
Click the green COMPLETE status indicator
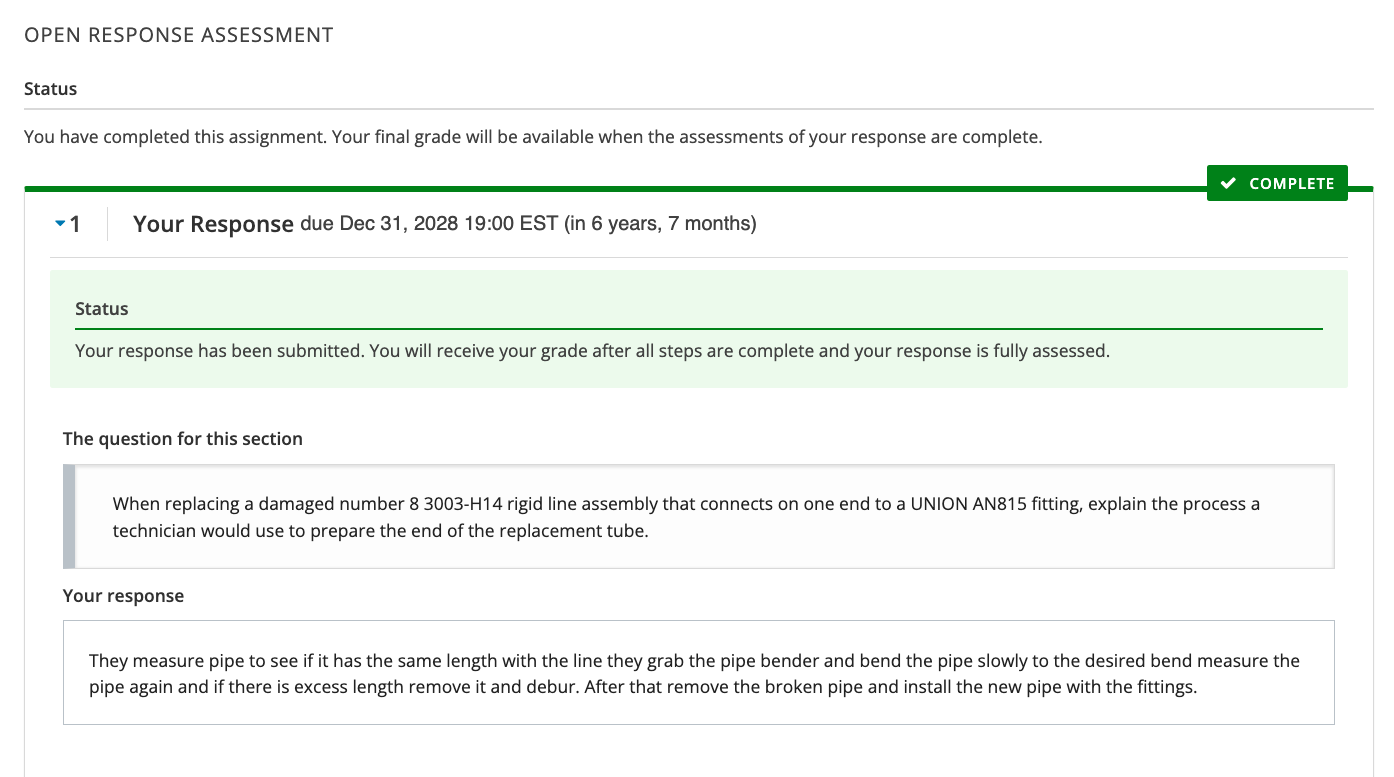[1277, 183]
